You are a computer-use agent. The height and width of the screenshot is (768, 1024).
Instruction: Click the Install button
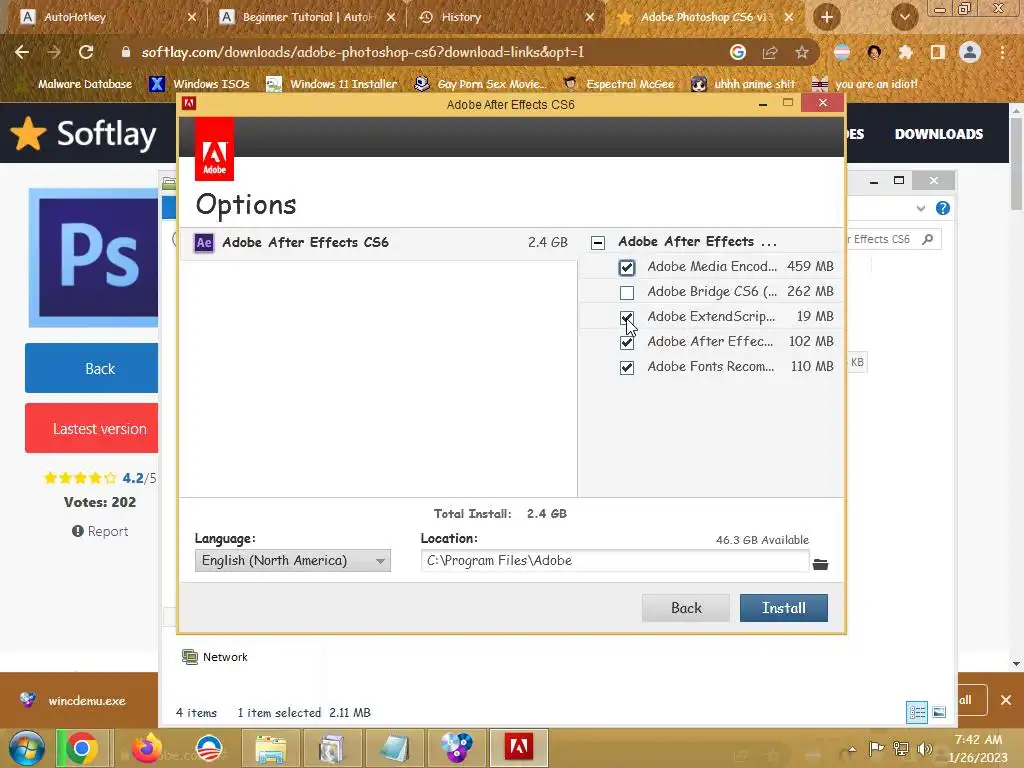coord(784,608)
